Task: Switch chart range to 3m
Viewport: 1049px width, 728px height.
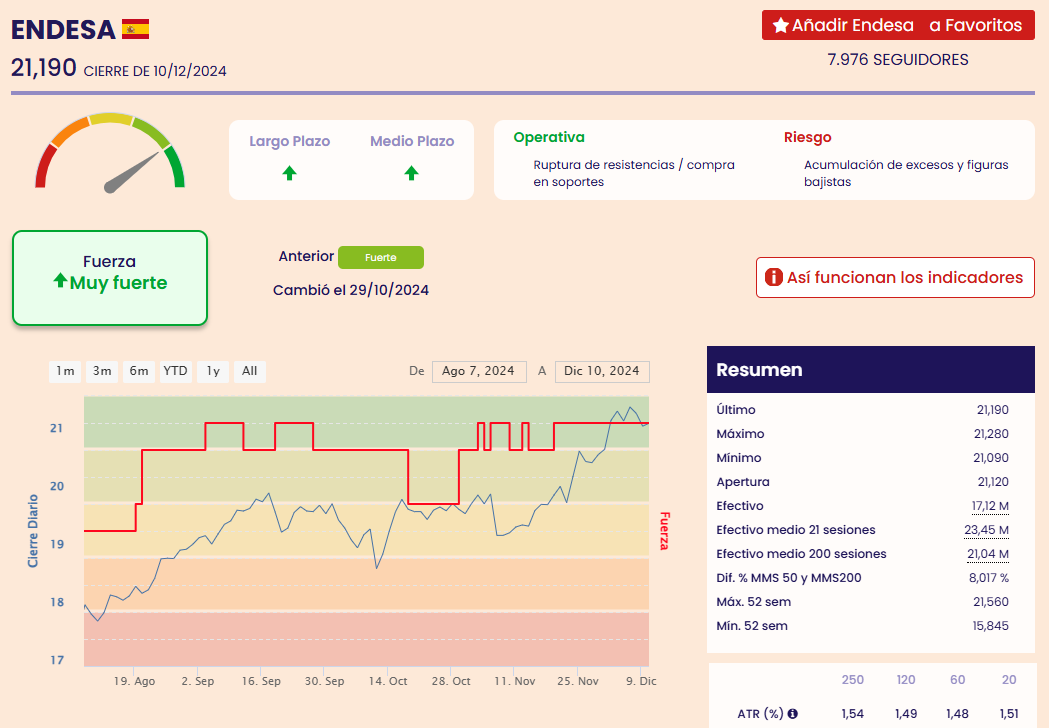Action: coord(102,371)
